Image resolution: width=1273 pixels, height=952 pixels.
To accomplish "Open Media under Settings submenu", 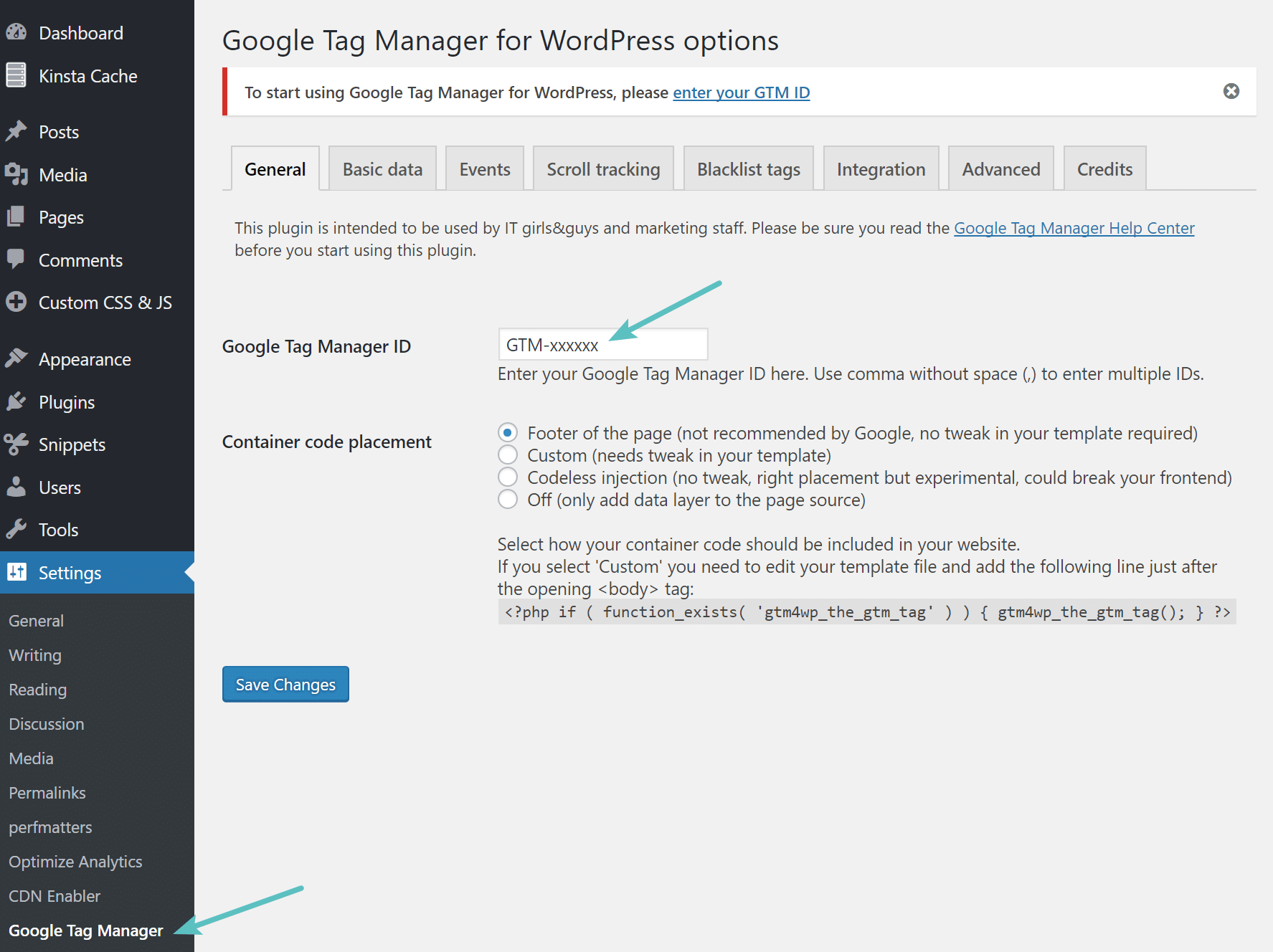I will [x=31, y=758].
